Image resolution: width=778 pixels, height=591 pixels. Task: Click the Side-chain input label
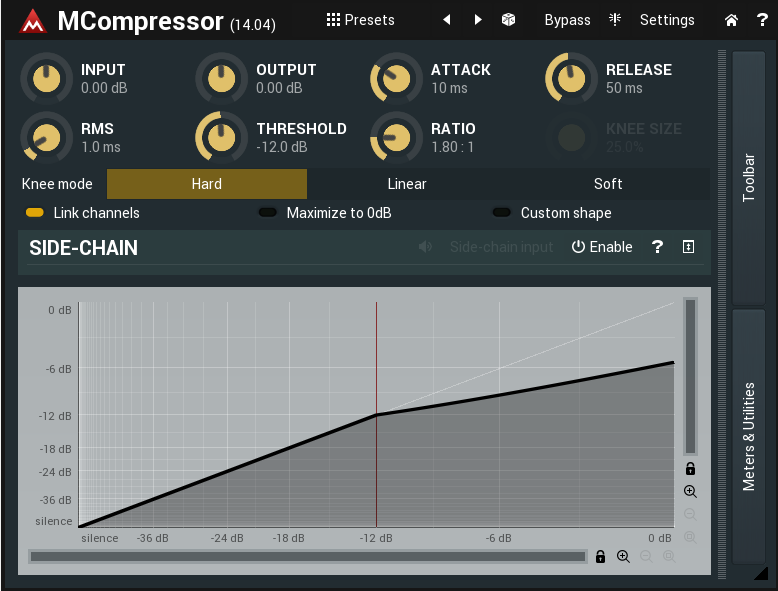point(501,247)
